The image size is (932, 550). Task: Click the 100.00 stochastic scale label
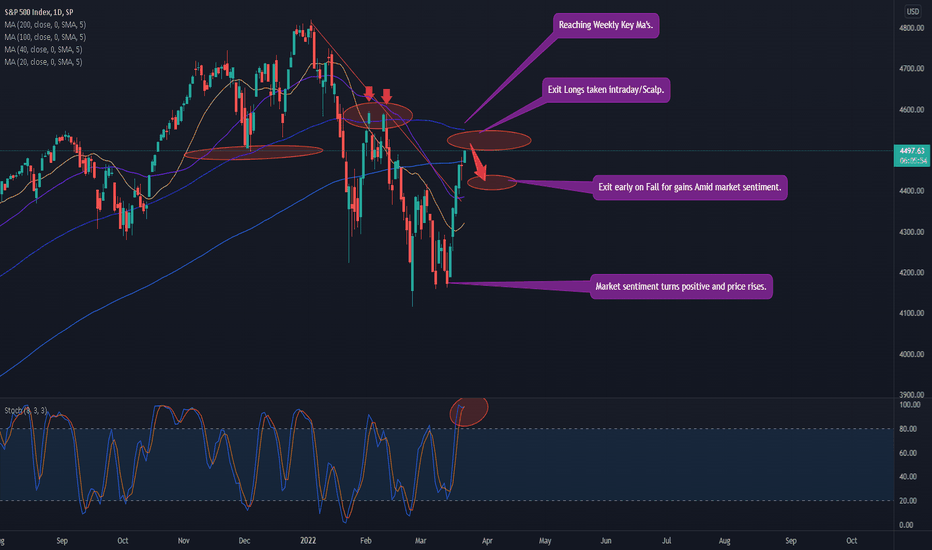909,405
